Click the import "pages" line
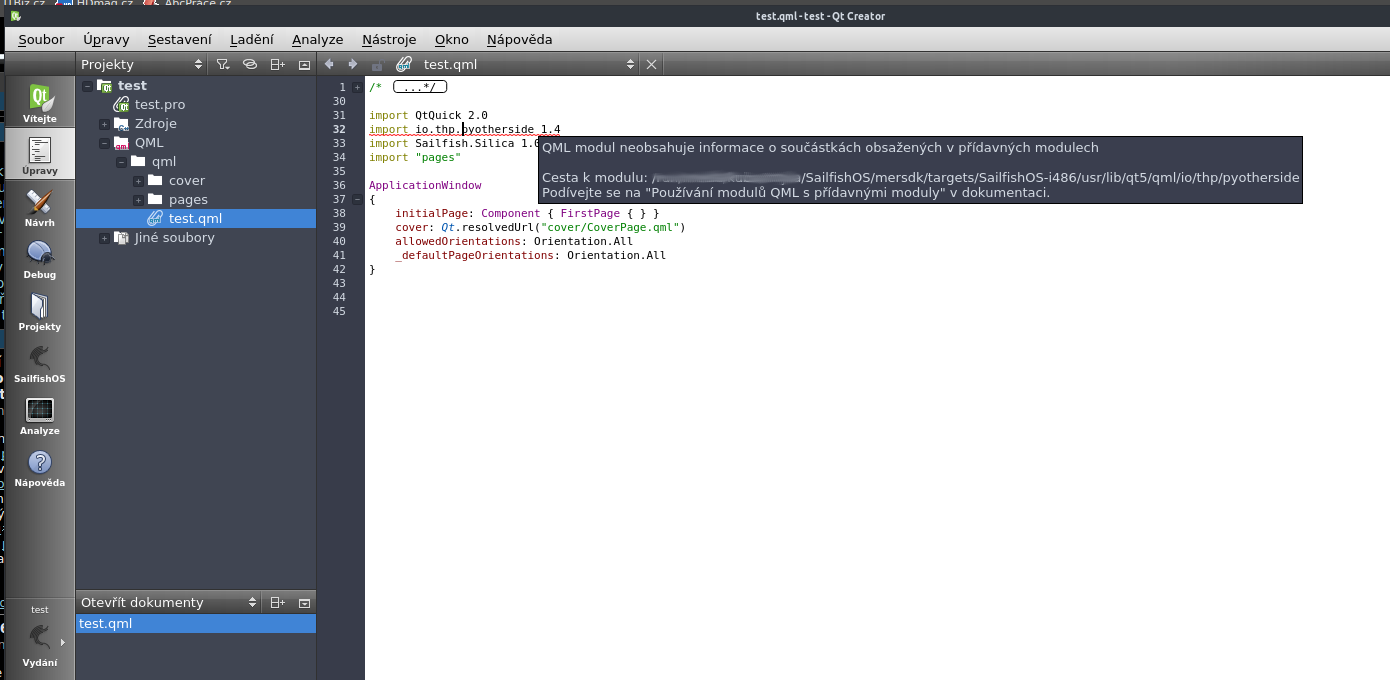 415,158
